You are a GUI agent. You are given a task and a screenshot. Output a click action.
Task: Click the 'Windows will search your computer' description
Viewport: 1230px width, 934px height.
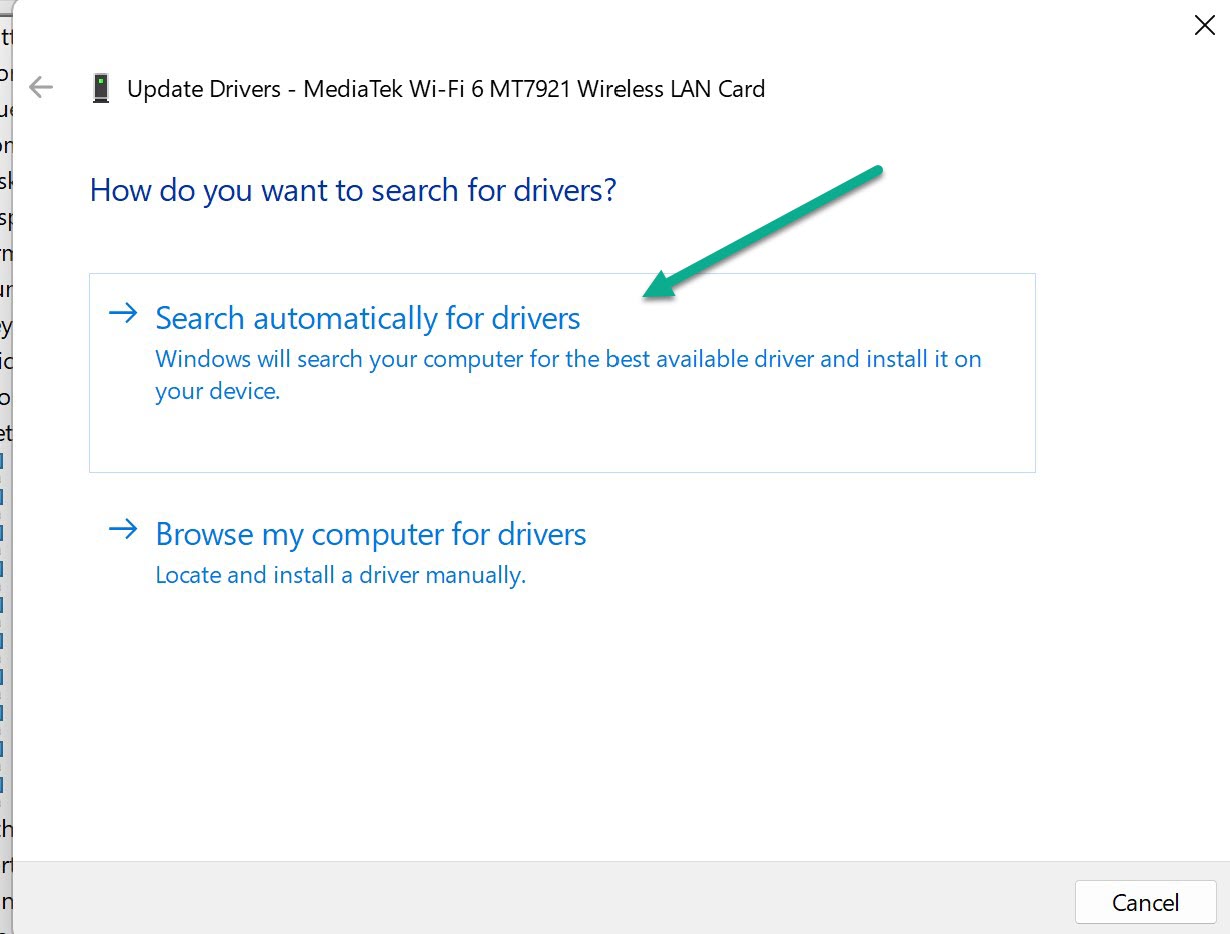point(568,375)
